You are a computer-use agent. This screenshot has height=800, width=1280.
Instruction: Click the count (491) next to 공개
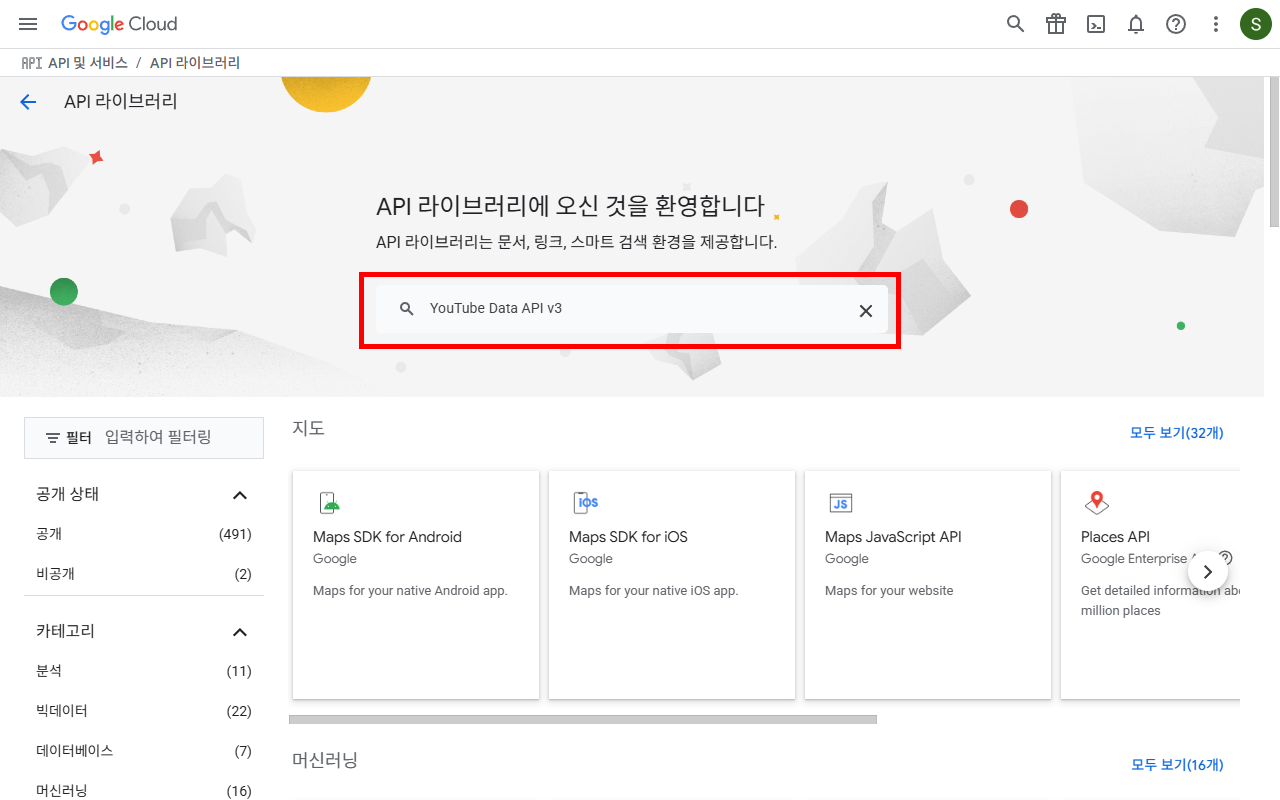point(235,534)
